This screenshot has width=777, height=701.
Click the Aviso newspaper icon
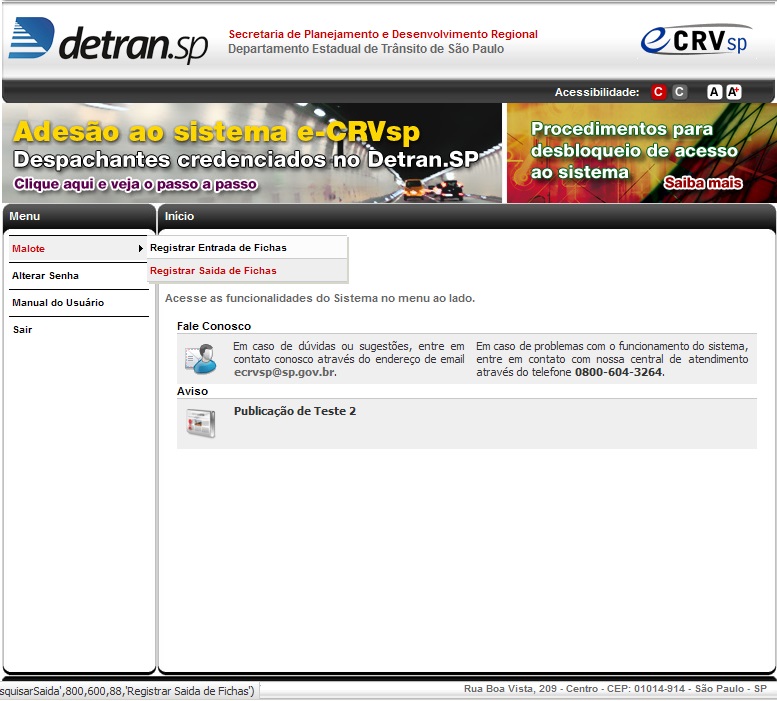[x=201, y=424]
